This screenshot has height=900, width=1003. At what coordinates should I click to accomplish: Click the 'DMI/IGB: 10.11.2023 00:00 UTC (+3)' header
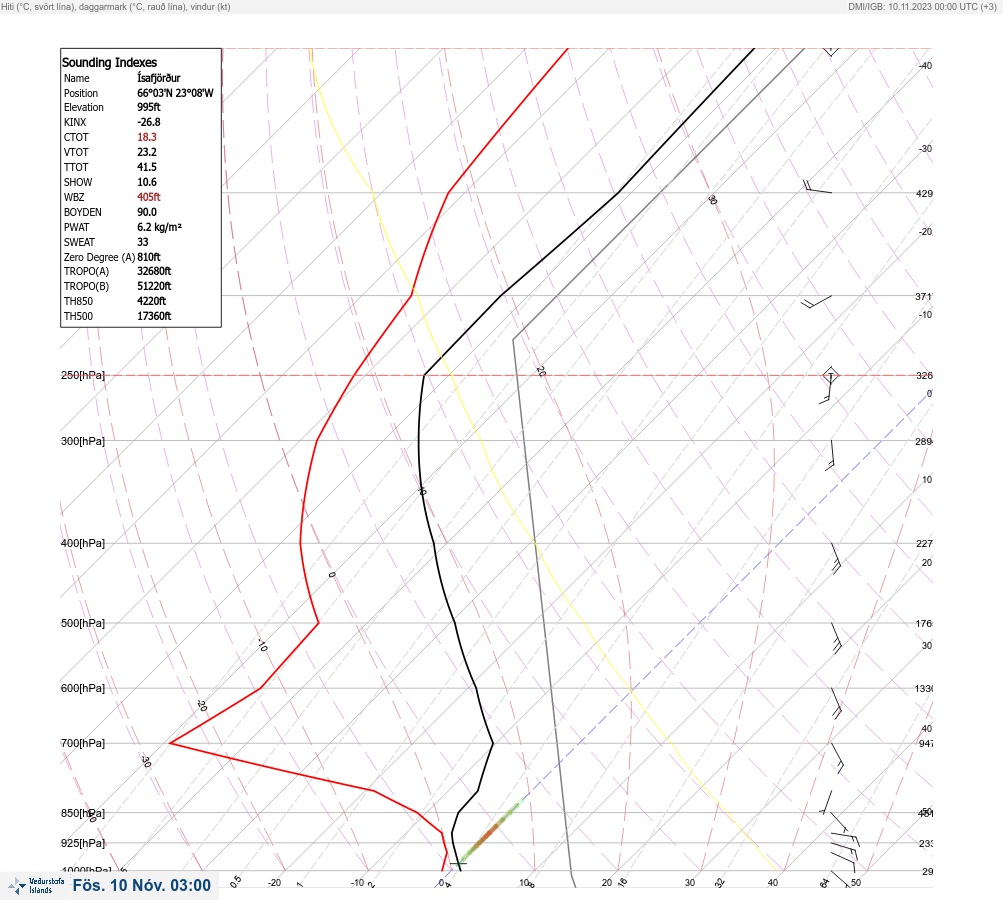(x=922, y=6)
